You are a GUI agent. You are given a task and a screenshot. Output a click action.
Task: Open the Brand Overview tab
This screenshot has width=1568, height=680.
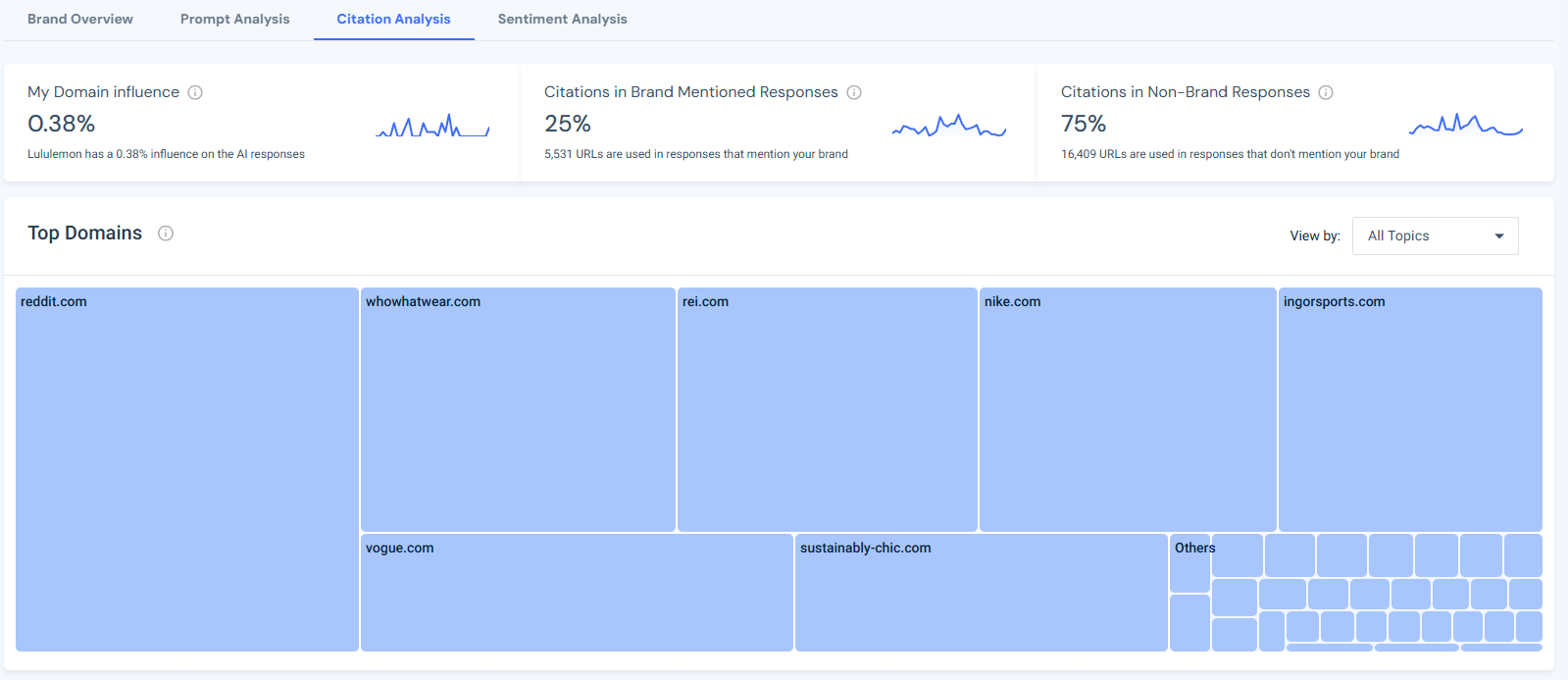(80, 19)
